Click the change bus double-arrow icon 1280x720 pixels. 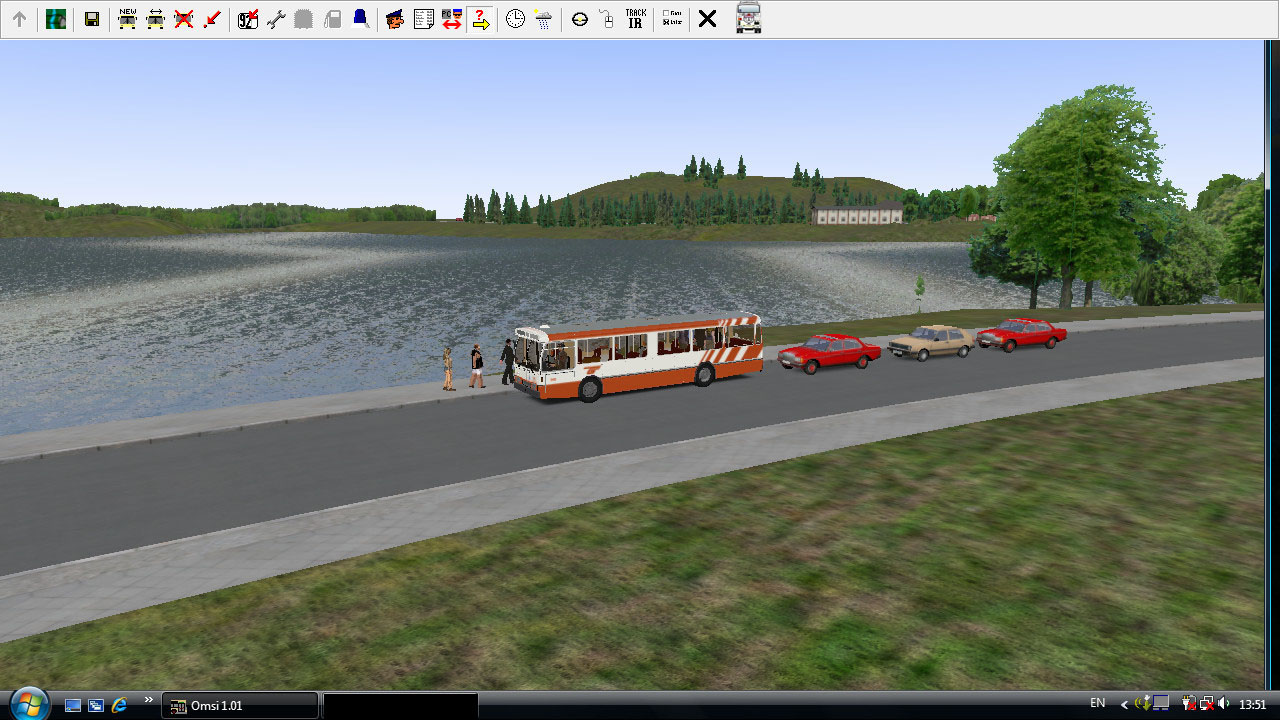(155, 19)
